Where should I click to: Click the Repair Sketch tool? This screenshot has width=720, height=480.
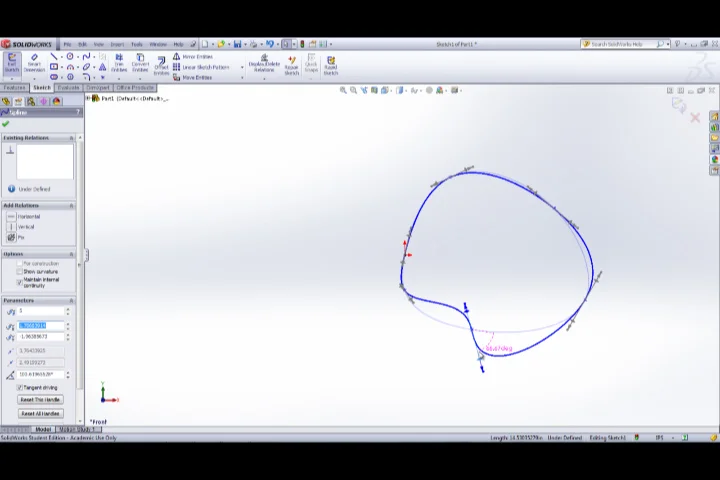[x=292, y=65]
